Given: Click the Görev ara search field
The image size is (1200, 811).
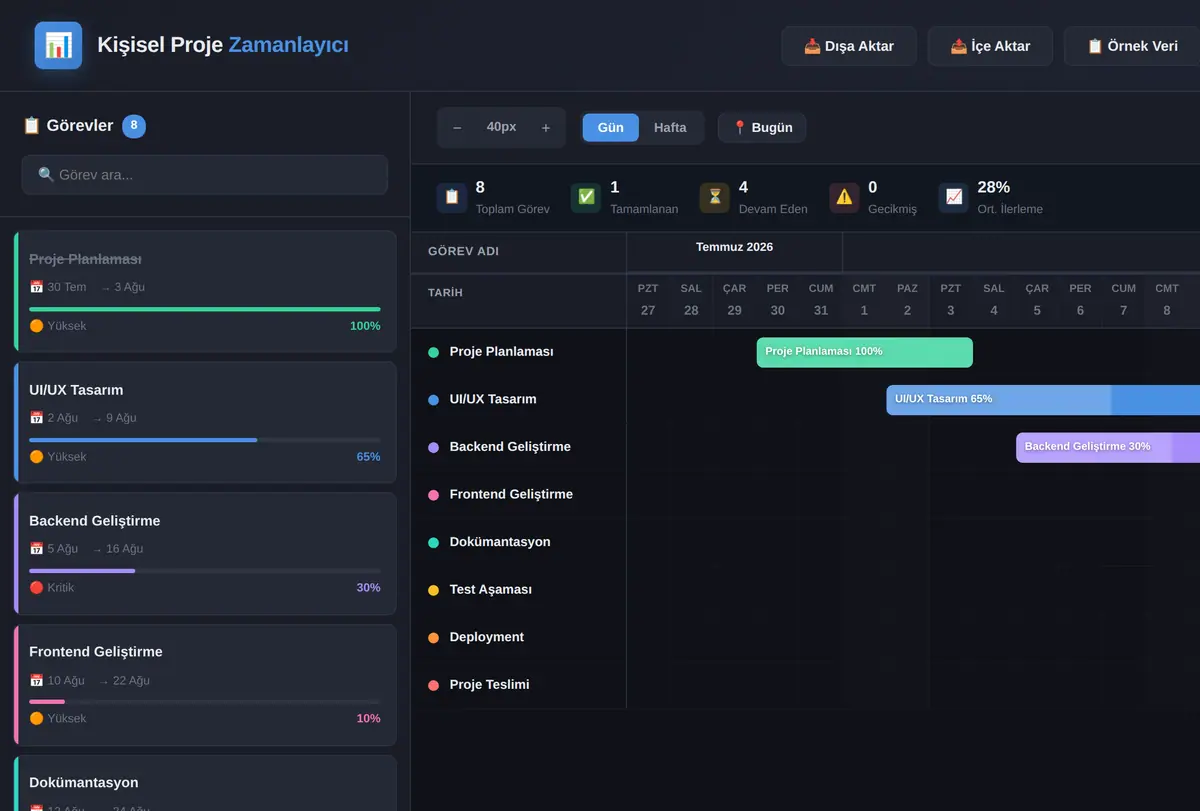Looking at the screenshot, I should point(205,175).
